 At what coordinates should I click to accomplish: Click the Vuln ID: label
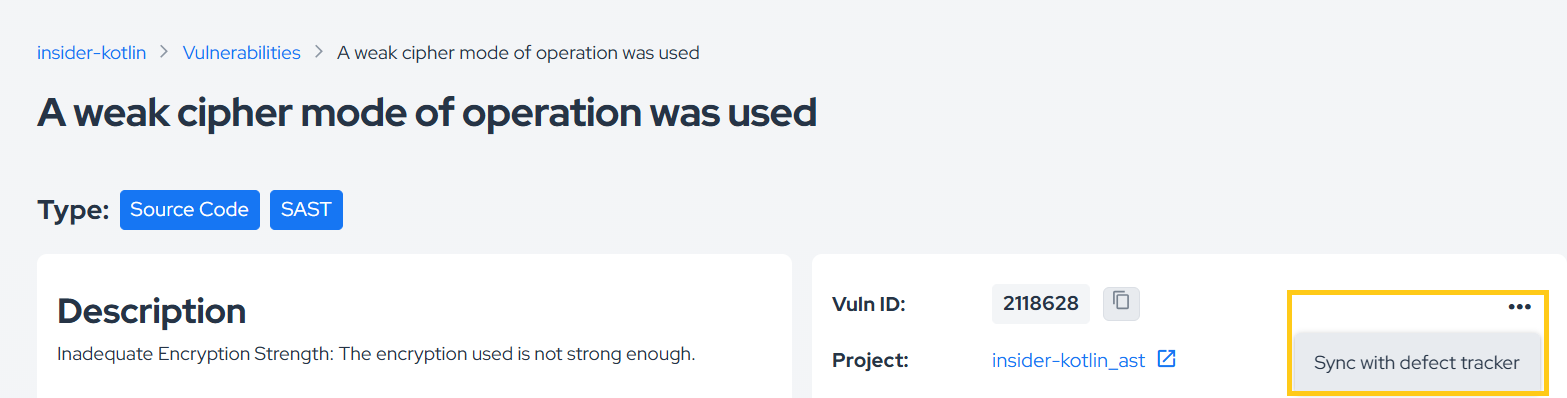tap(868, 304)
